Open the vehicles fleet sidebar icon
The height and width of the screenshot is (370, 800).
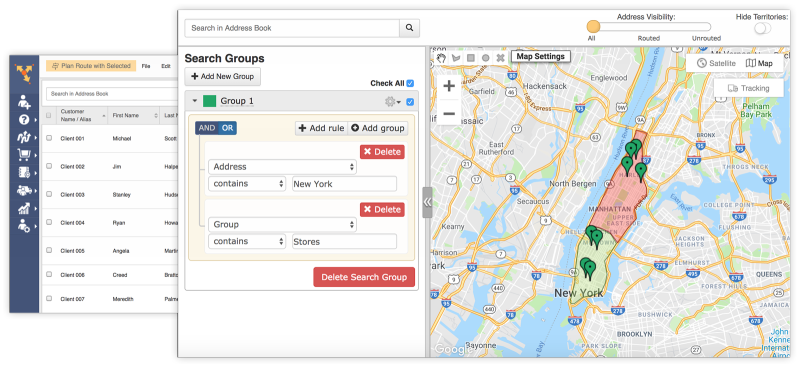(24, 190)
